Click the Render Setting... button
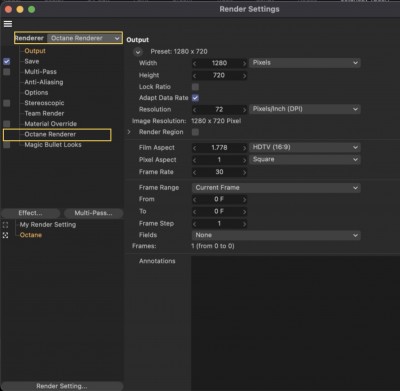The height and width of the screenshot is (391, 400). [x=62, y=386]
